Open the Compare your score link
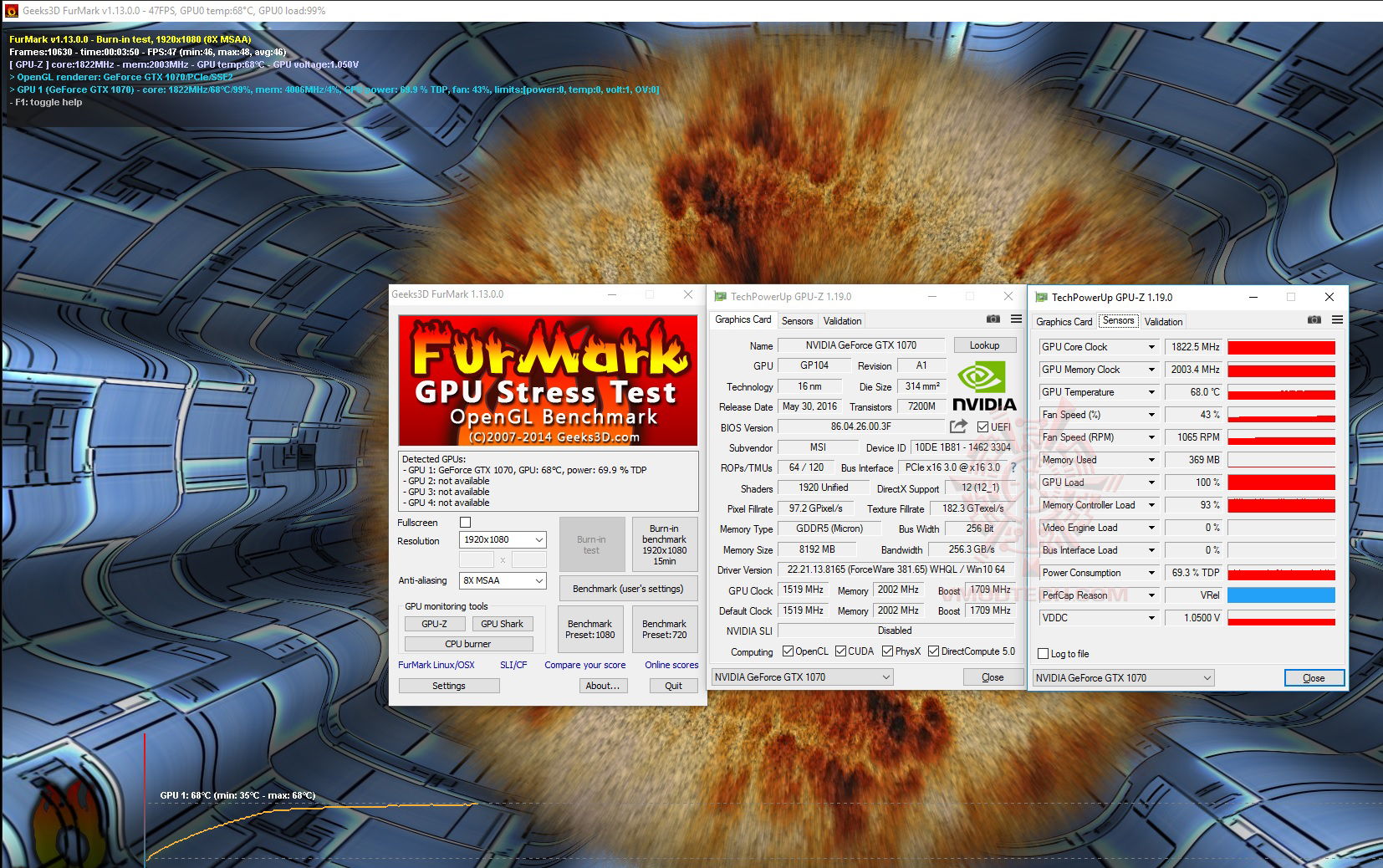 (585, 665)
